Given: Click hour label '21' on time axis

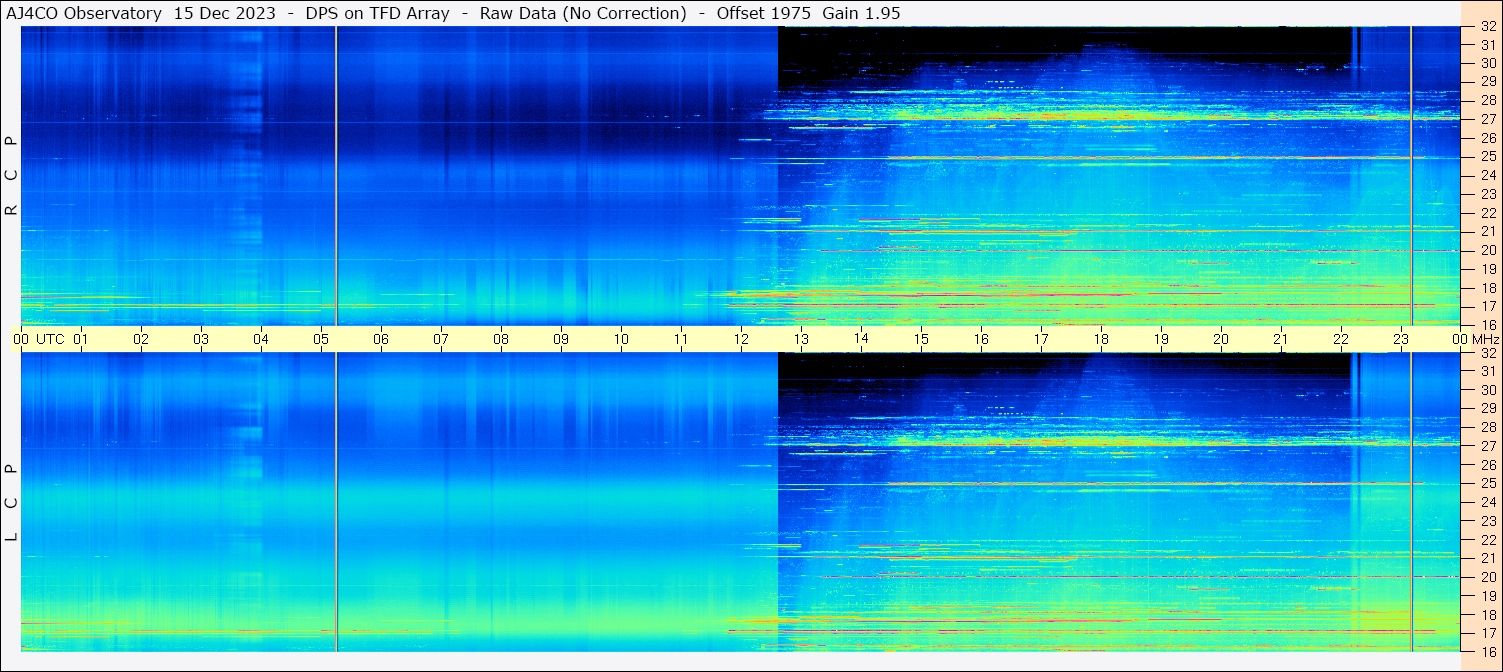Looking at the screenshot, I should tap(1281, 339).
